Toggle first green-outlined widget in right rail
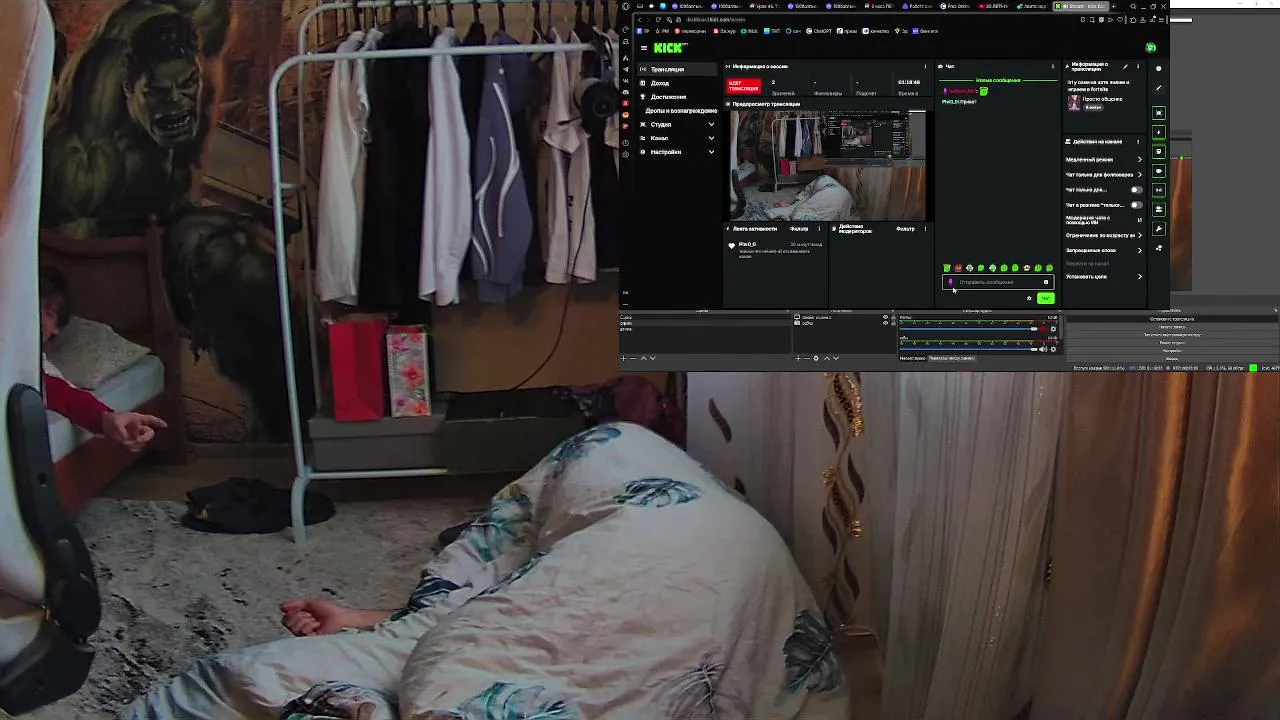1280x720 pixels. point(1159,112)
